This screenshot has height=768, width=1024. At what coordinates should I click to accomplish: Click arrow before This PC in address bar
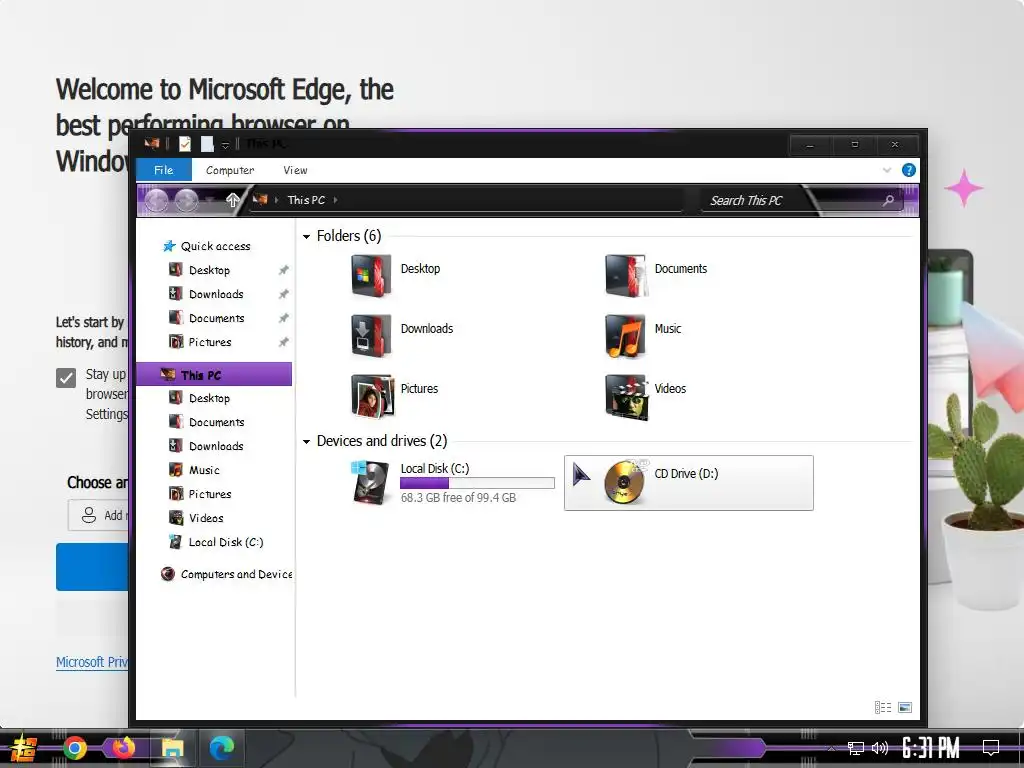pos(277,200)
